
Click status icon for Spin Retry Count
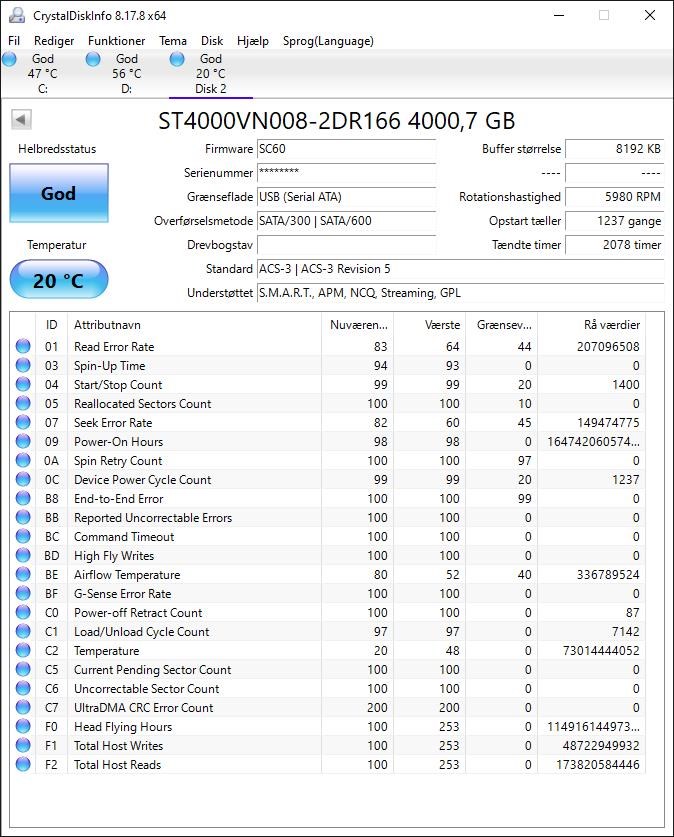pyautogui.click(x=23, y=460)
